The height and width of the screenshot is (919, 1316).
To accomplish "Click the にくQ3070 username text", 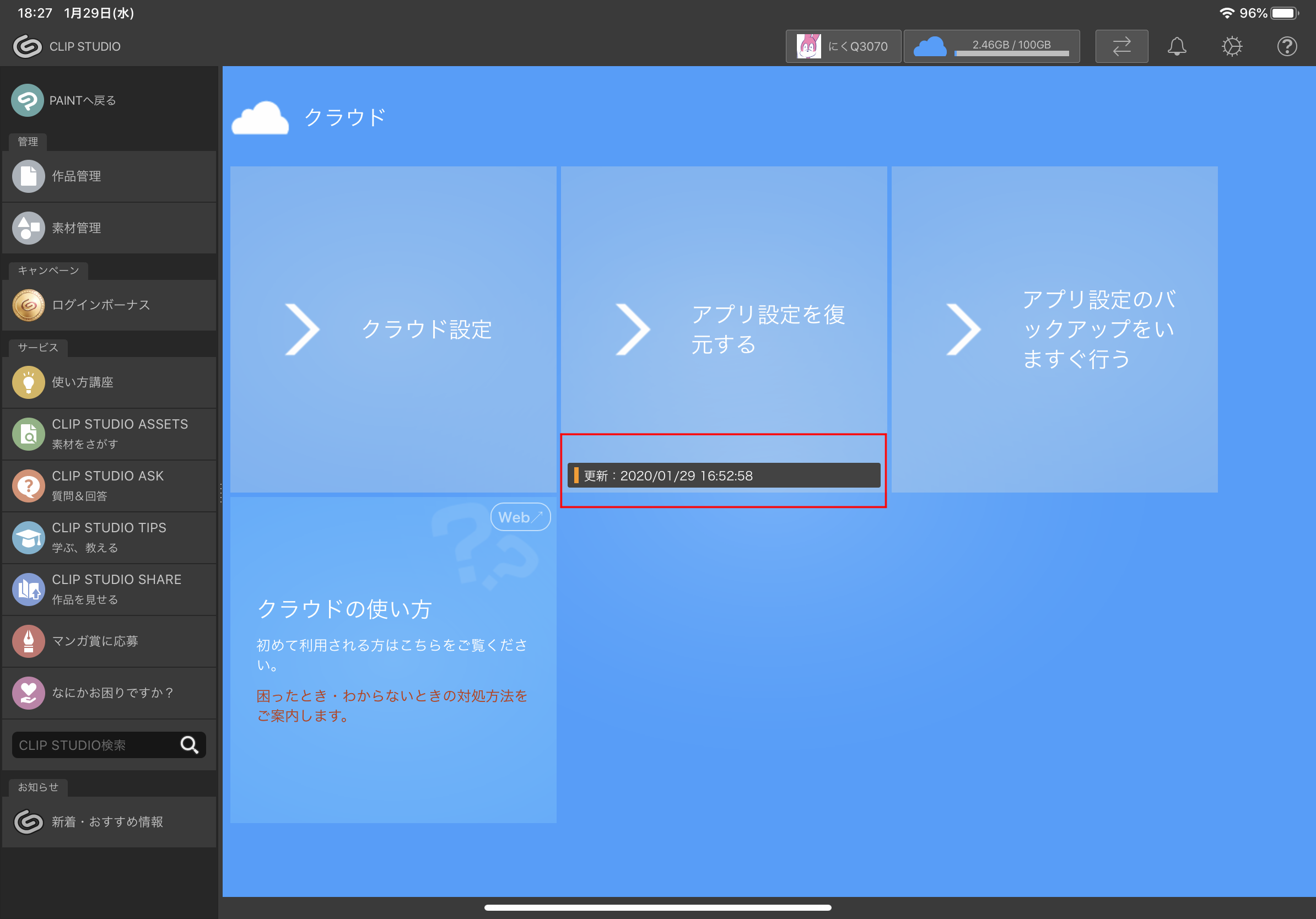I will click(x=857, y=46).
